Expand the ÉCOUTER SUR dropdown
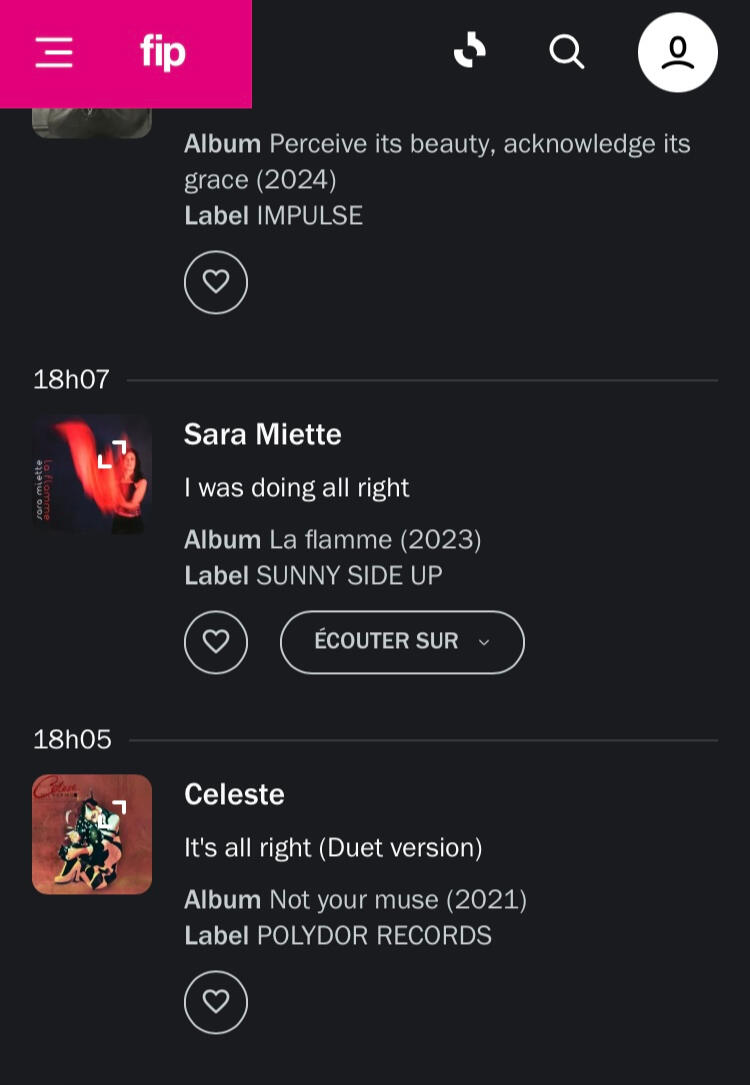This screenshot has height=1085, width=750. 401,642
